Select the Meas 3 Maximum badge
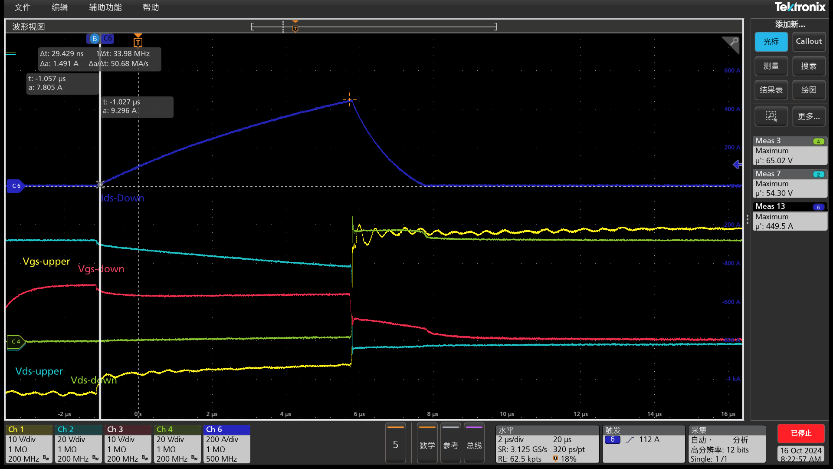Screen dimensions: 833x469 click(x=789, y=150)
